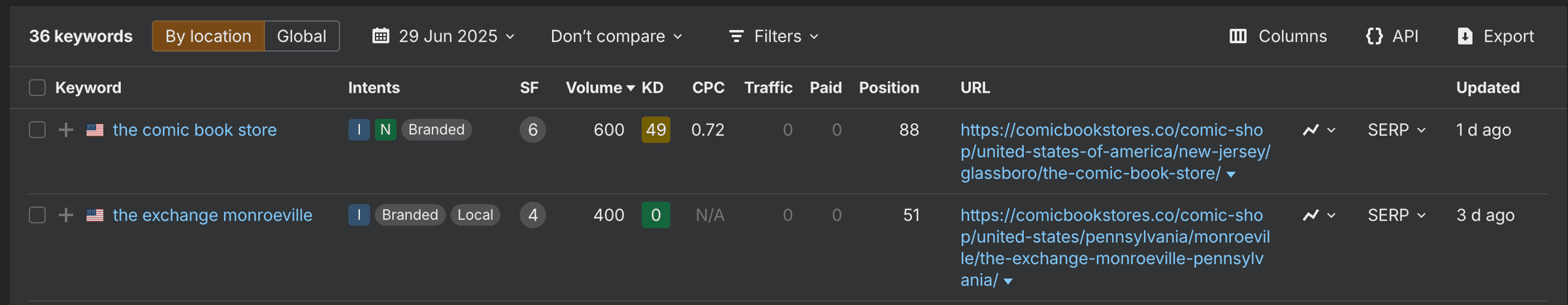
Task: Check the box for 'the comic book store'
Action: coord(37,130)
